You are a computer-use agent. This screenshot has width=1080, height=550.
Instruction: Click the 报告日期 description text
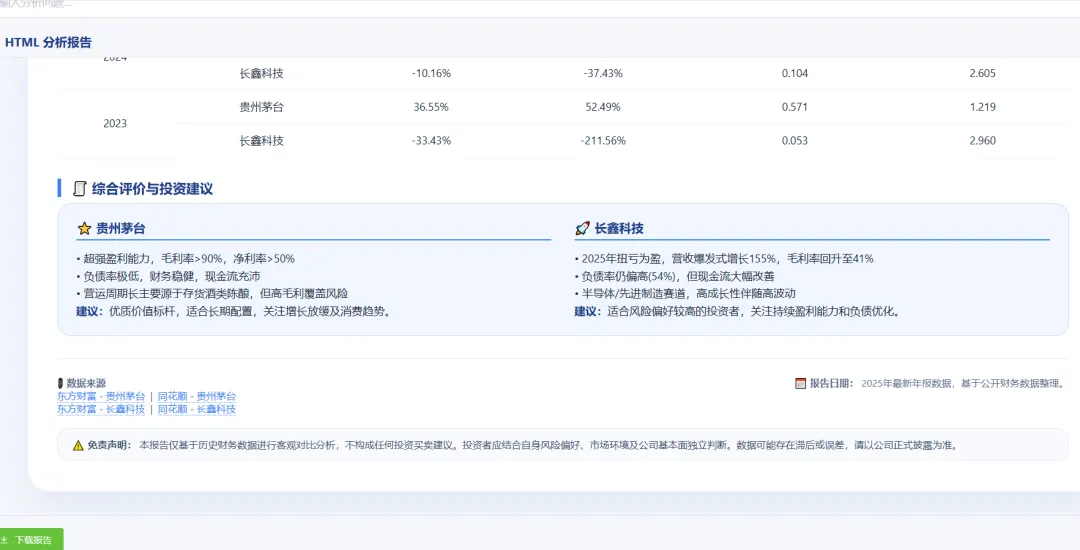pos(964,383)
